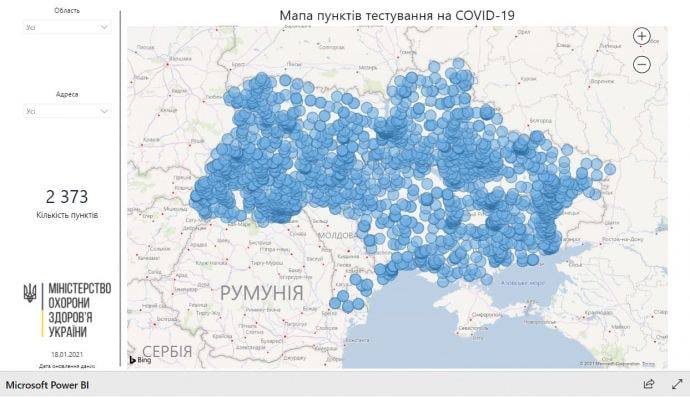
Task: Click the Ministry of Health of Ukraine logo
Action: coord(67,310)
